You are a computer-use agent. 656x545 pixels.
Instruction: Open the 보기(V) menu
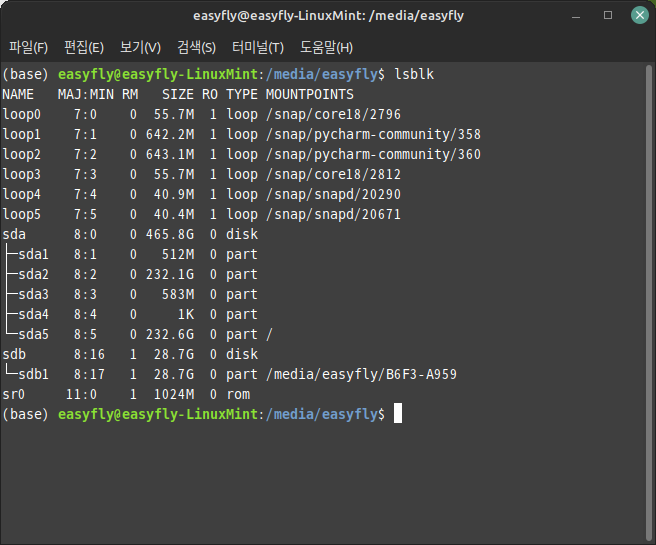(140, 47)
